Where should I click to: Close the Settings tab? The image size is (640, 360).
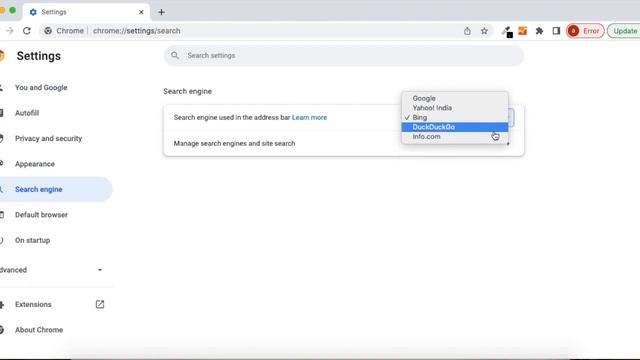click(x=141, y=12)
